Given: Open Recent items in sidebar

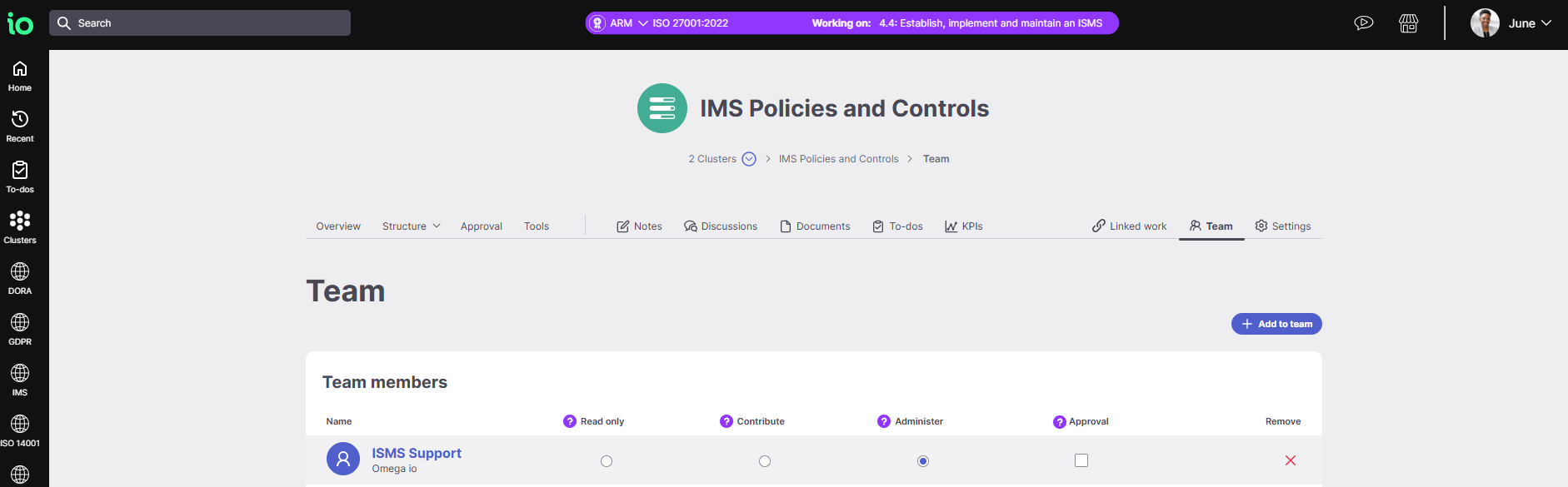Looking at the screenshot, I should click(x=20, y=127).
